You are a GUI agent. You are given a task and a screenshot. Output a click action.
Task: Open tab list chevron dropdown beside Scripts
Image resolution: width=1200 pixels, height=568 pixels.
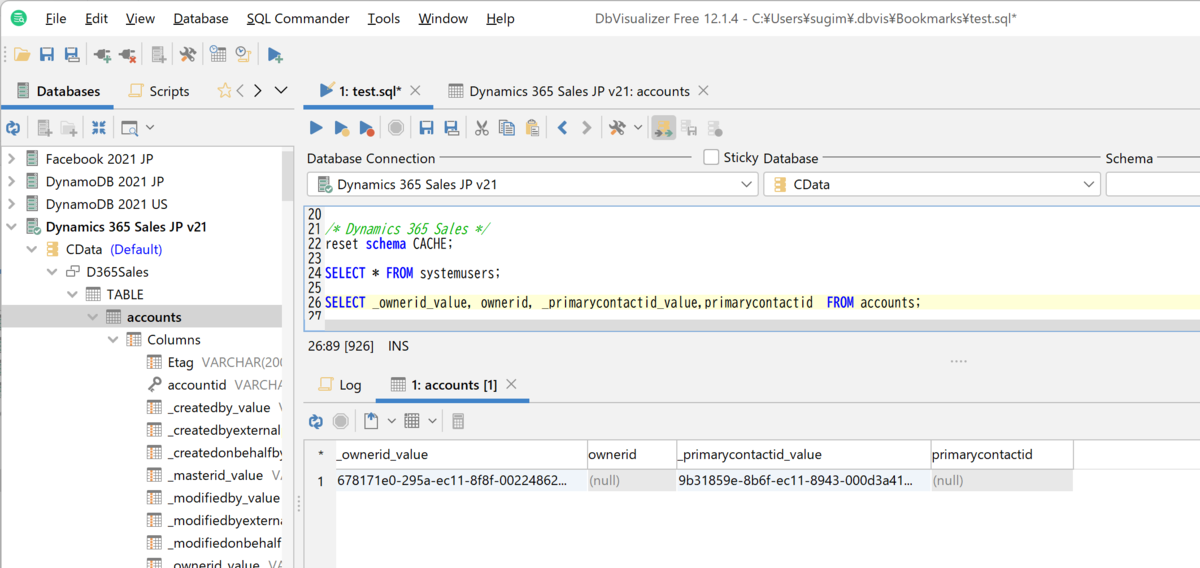coord(281,91)
